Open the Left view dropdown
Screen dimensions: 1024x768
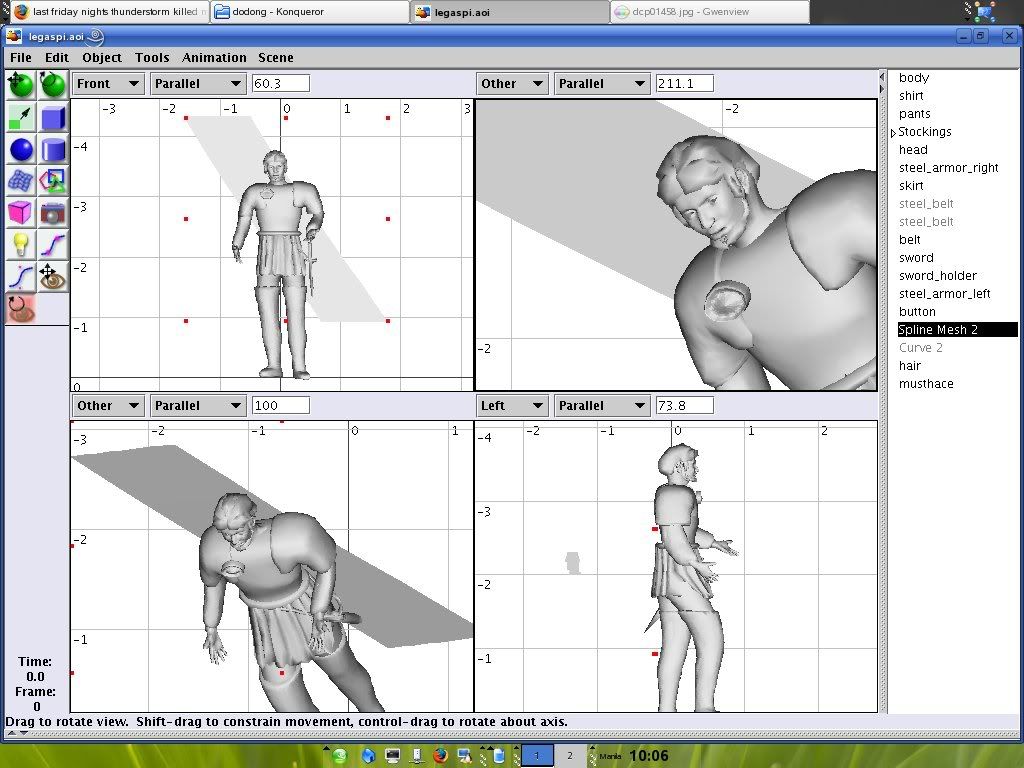click(x=512, y=406)
